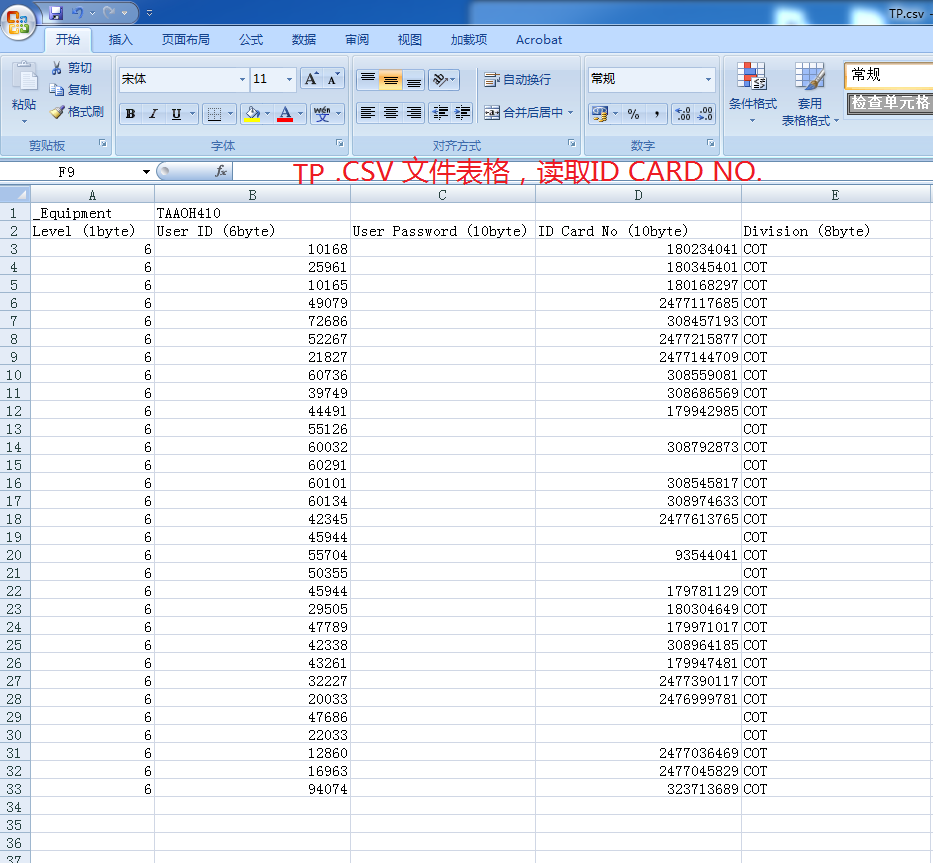
Task: Click the red font color swatch button
Action: (x=286, y=114)
